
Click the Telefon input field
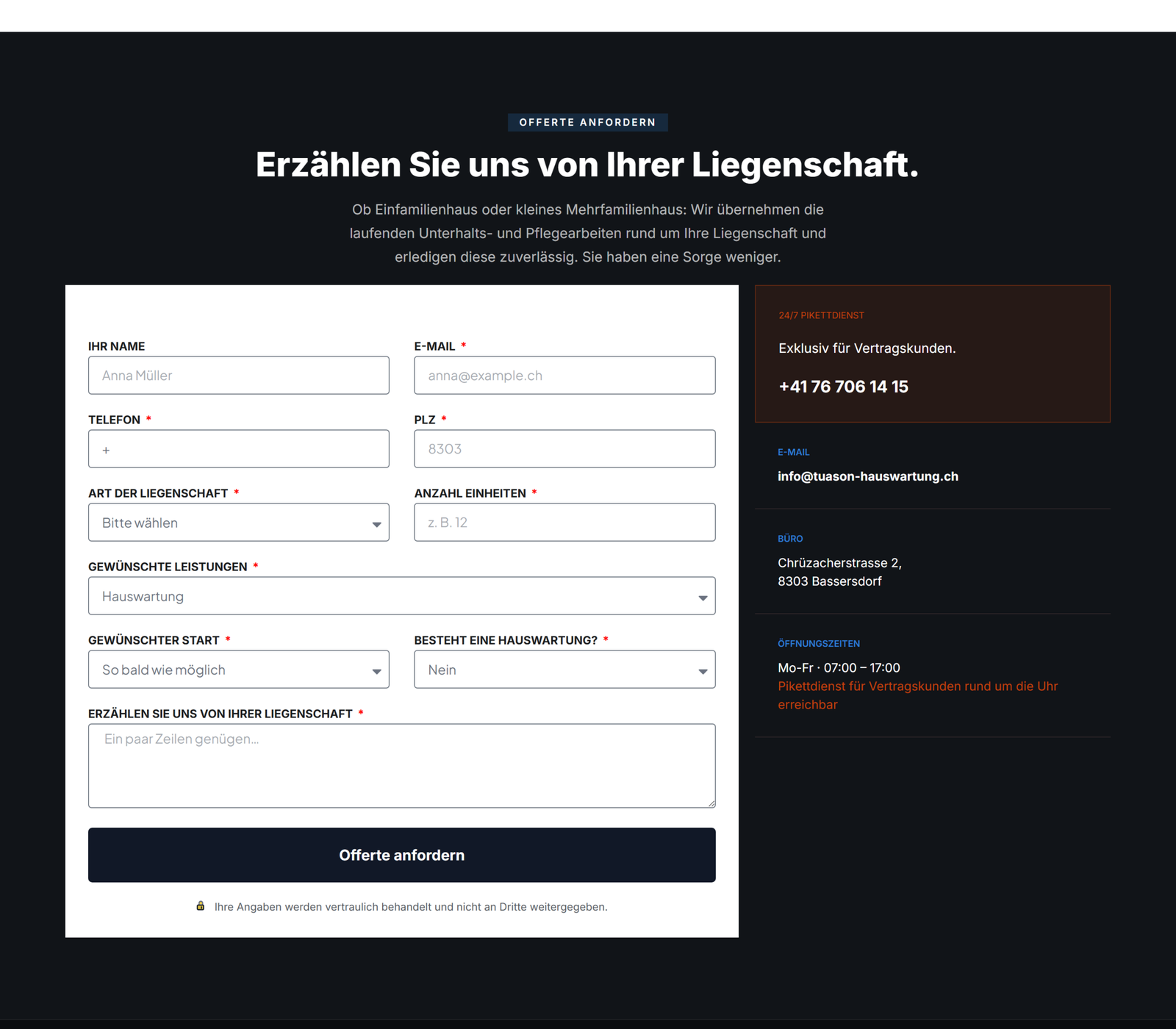(239, 449)
